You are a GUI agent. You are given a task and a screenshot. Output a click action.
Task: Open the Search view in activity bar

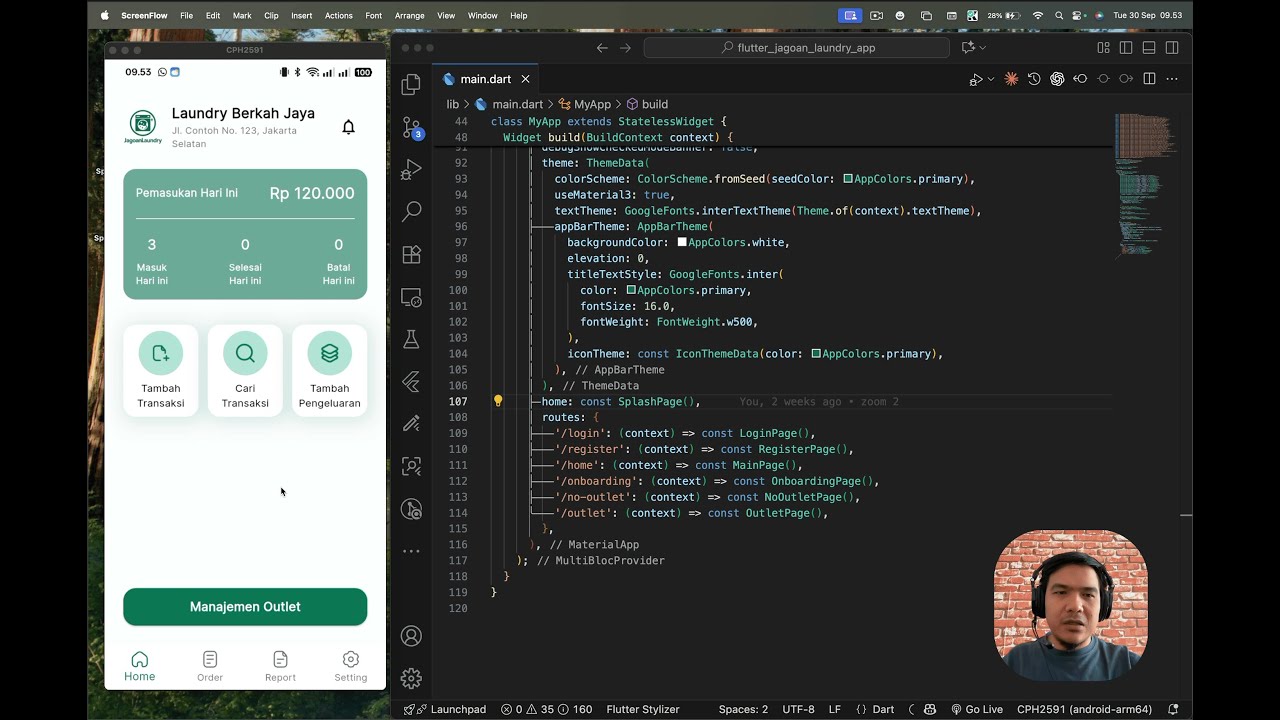pyautogui.click(x=411, y=212)
